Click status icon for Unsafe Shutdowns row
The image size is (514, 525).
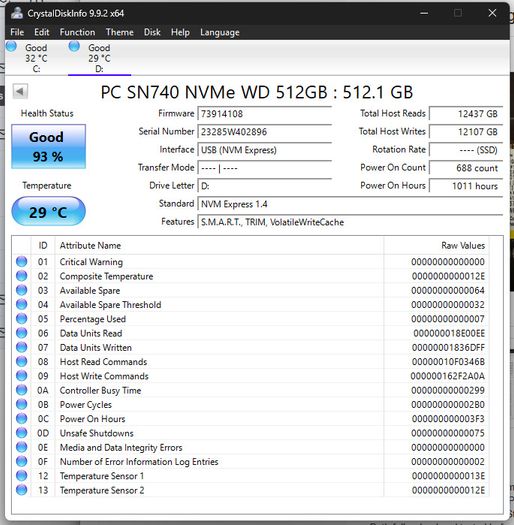tap(21, 433)
